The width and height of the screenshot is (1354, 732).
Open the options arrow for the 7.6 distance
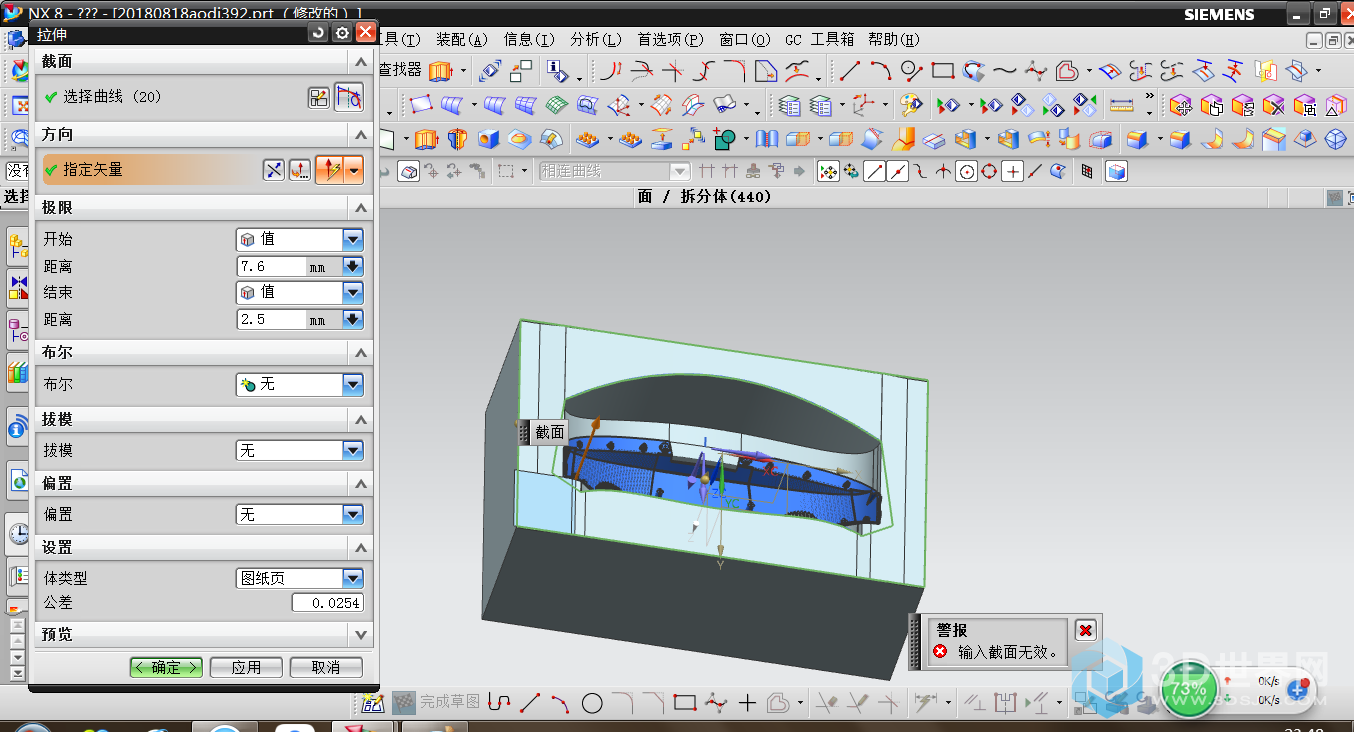[x=352, y=266]
